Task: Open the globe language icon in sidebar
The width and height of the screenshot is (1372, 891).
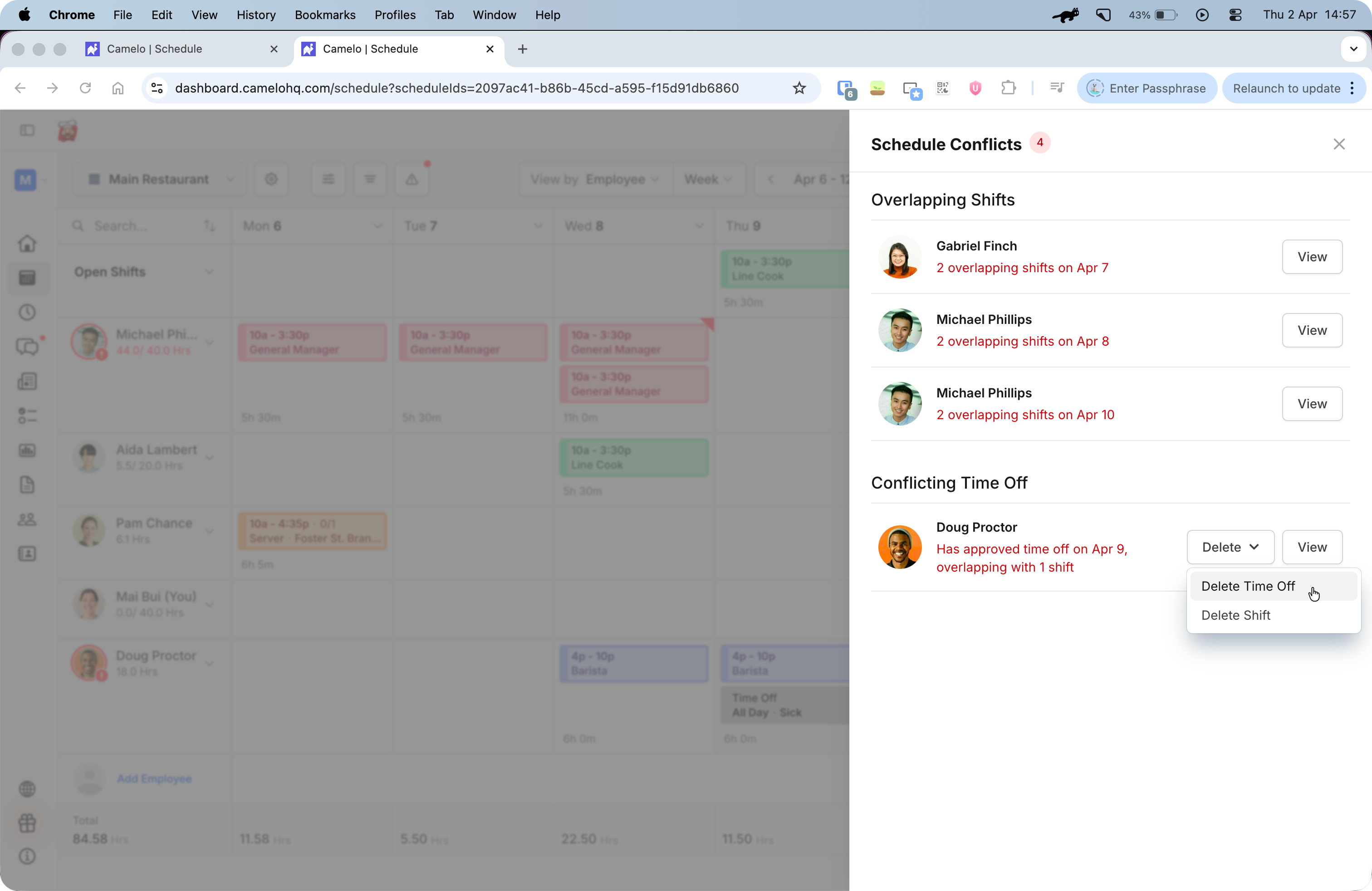Action: tap(27, 789)
